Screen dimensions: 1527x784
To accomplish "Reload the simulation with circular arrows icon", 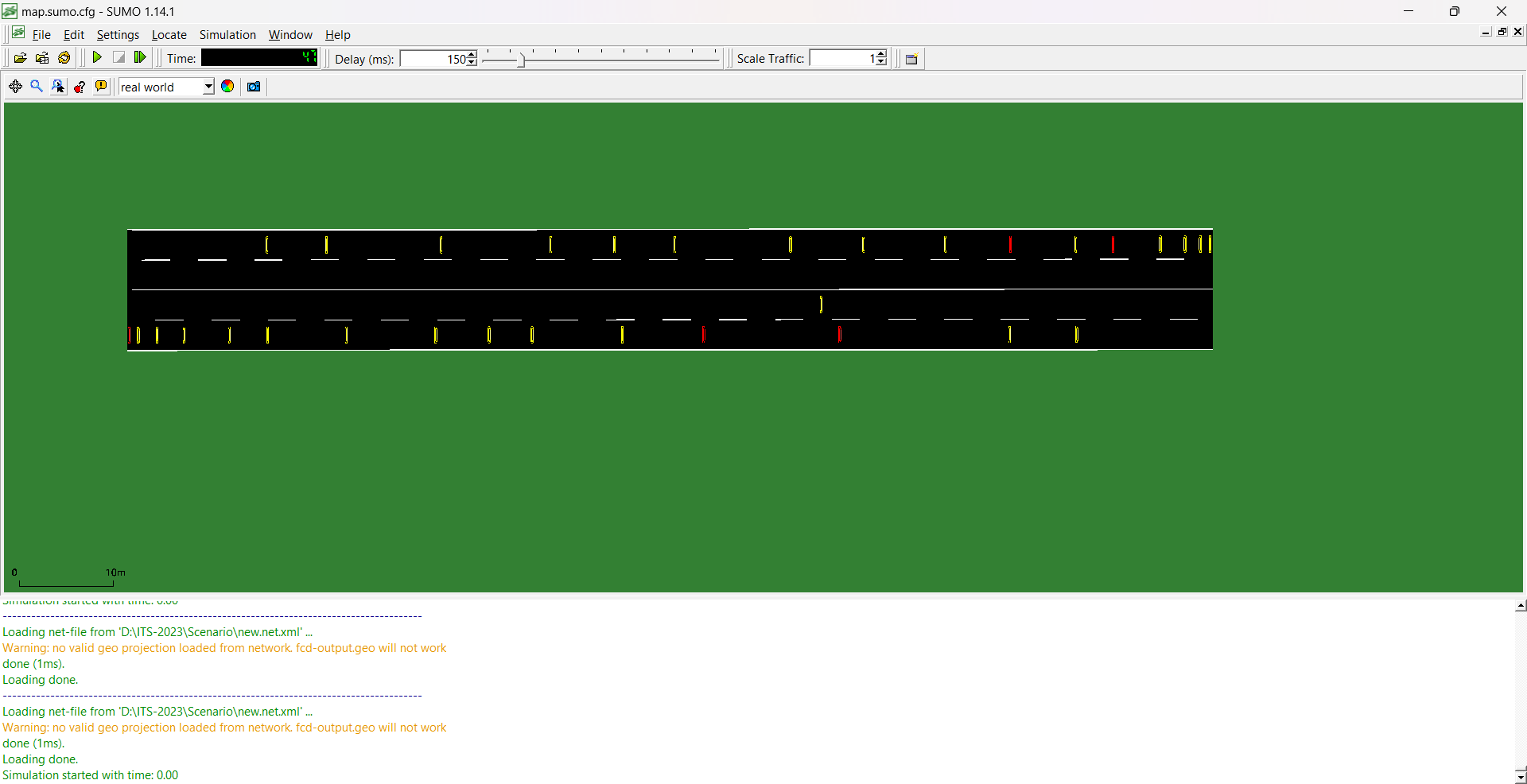I will pyautogui.click(x=64, y=58).
